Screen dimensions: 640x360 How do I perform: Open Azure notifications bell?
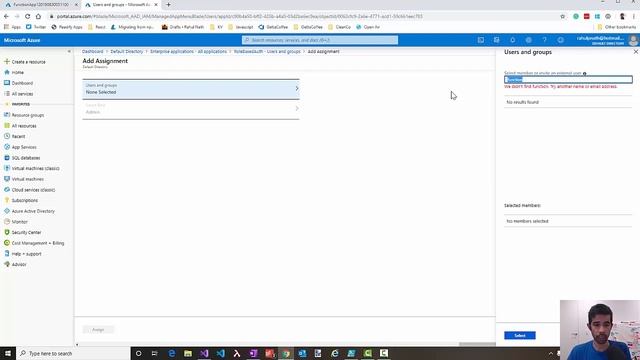coord(513,40)
